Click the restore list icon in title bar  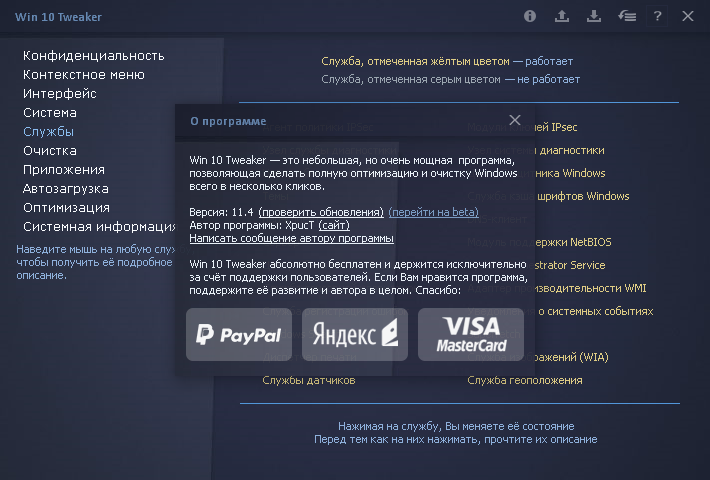[627, 16]
